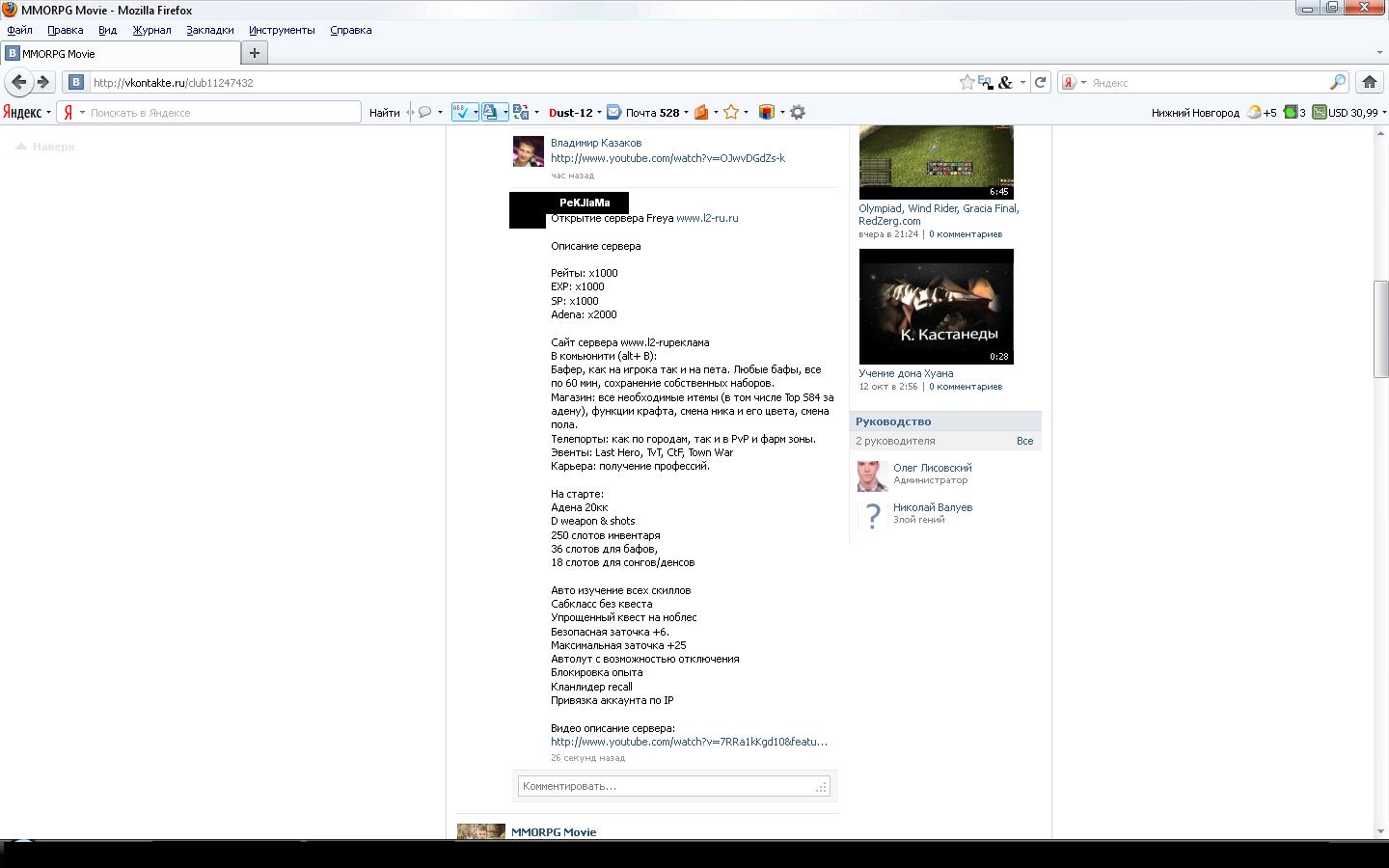Go forward with the Forward arrow button
Image resolution: width=1389 pixels, height=868 pixels.
42,82
